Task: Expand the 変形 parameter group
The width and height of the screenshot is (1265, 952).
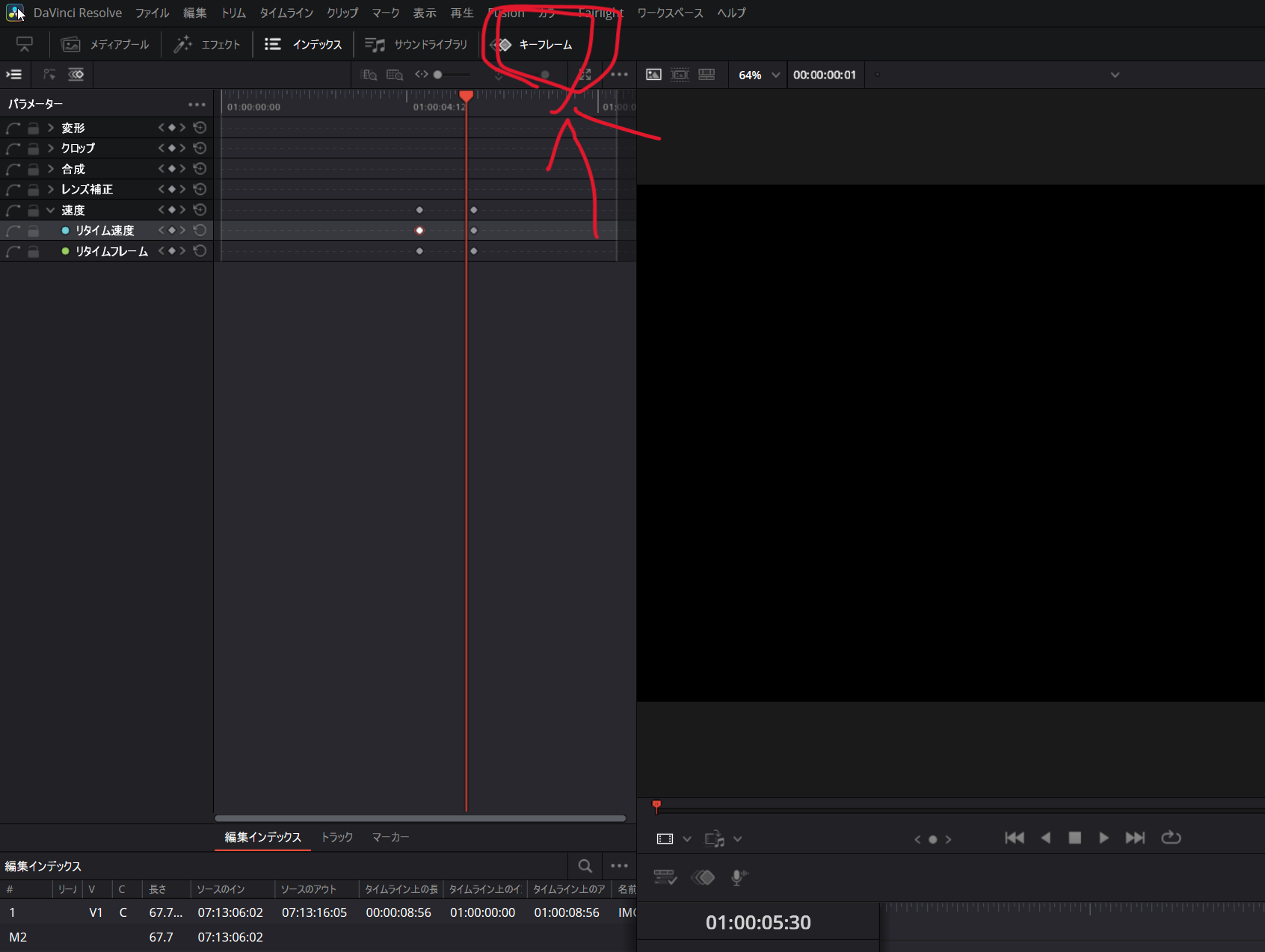Action: point(50,128)
